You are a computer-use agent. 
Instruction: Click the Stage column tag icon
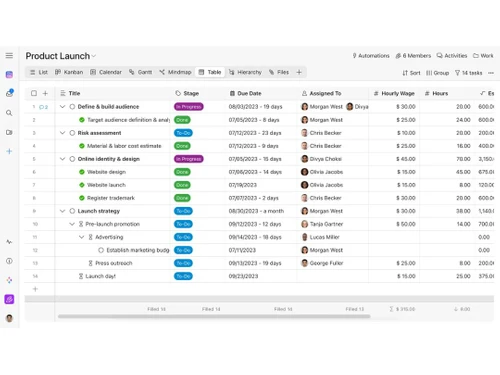[178, 93]
